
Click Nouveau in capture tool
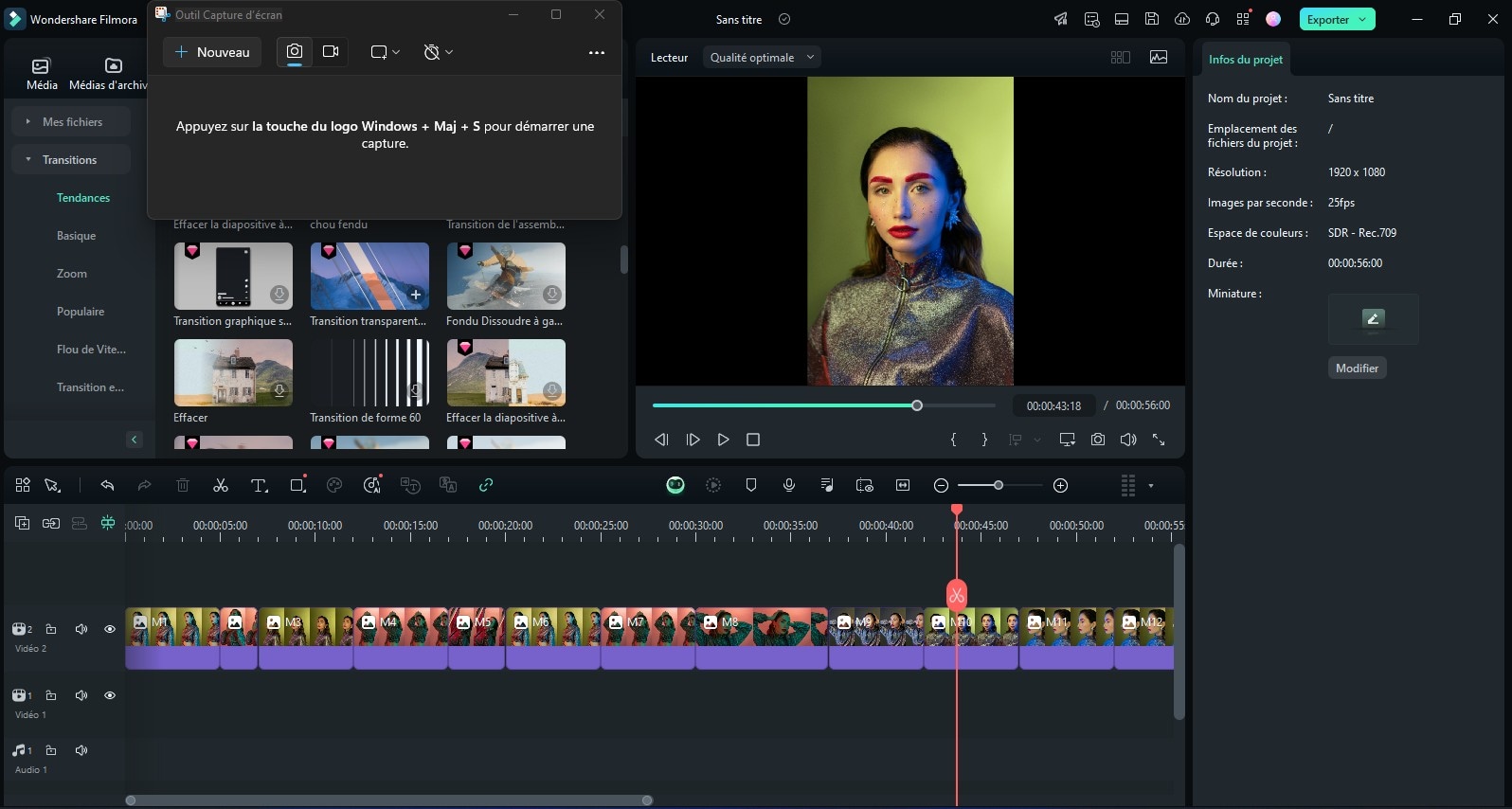pyautogui.click(x=212, y=52)
